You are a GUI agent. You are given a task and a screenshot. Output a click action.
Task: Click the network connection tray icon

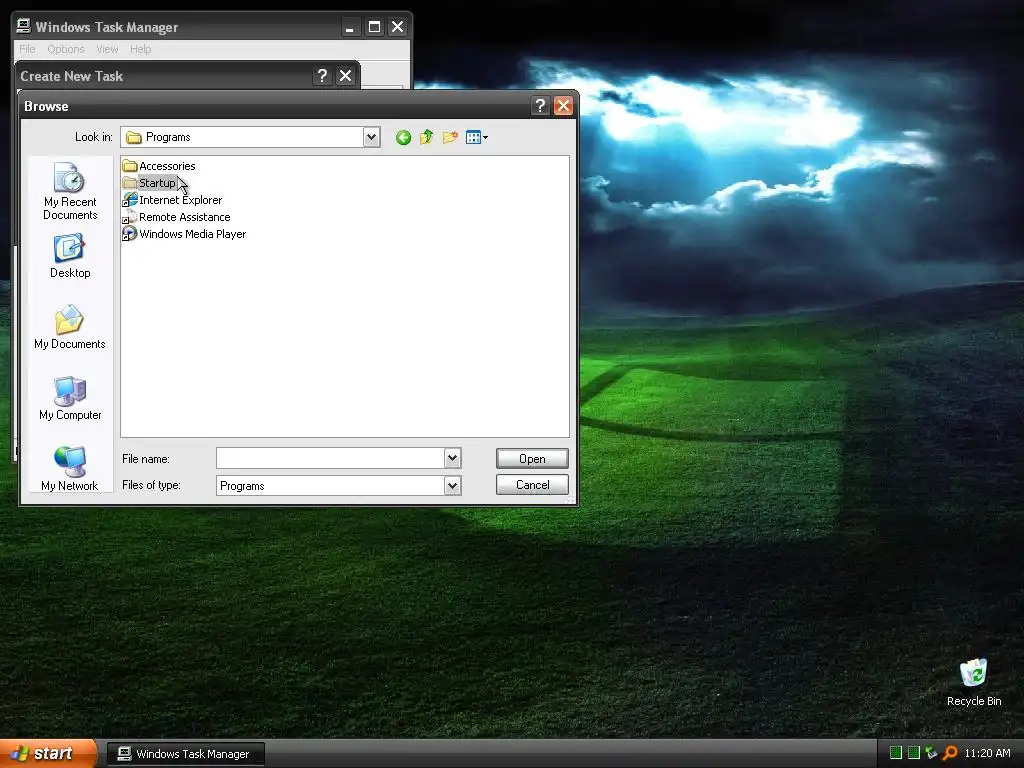coord(931,753)
